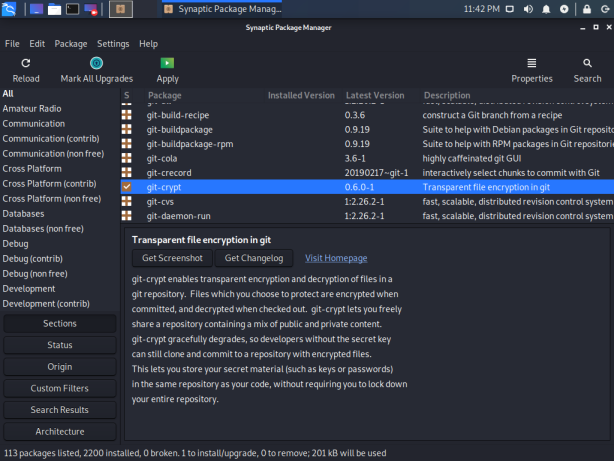Open the Settings menu
The width and height of the screenshot is (614, 461).
[x=113, y=44]
